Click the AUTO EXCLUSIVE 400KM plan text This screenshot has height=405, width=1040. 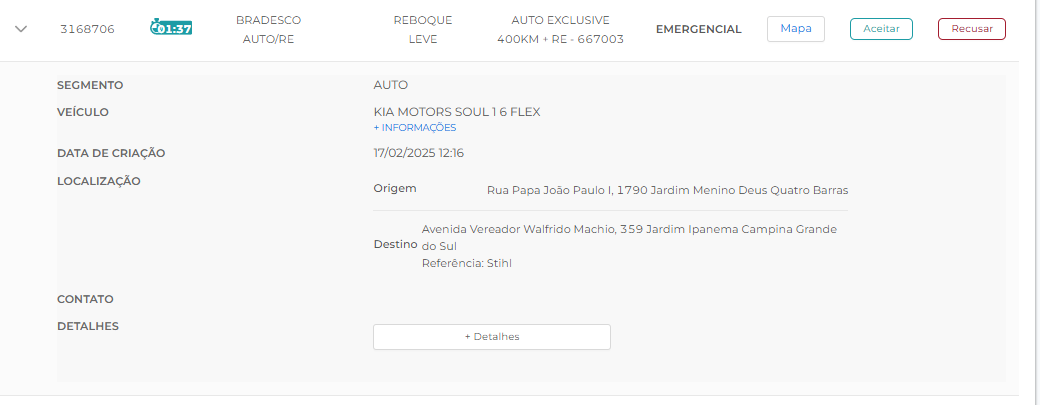coord(560,29)
